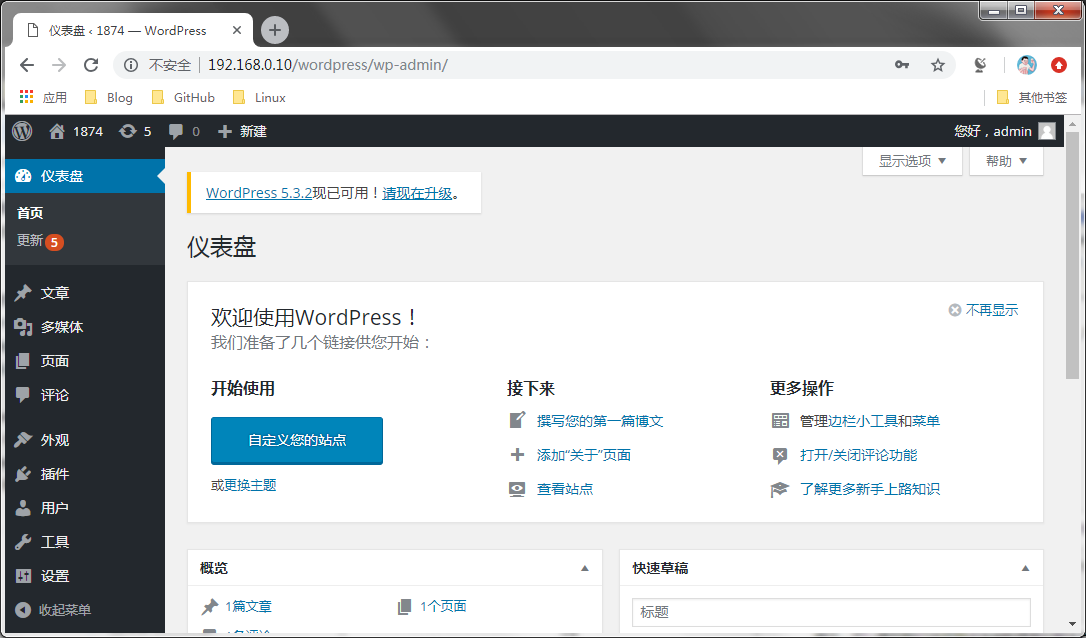The height and width of the screenshot is (638, 1086).
Task: Click the 更换主题 link
Action: click(250, 485)
